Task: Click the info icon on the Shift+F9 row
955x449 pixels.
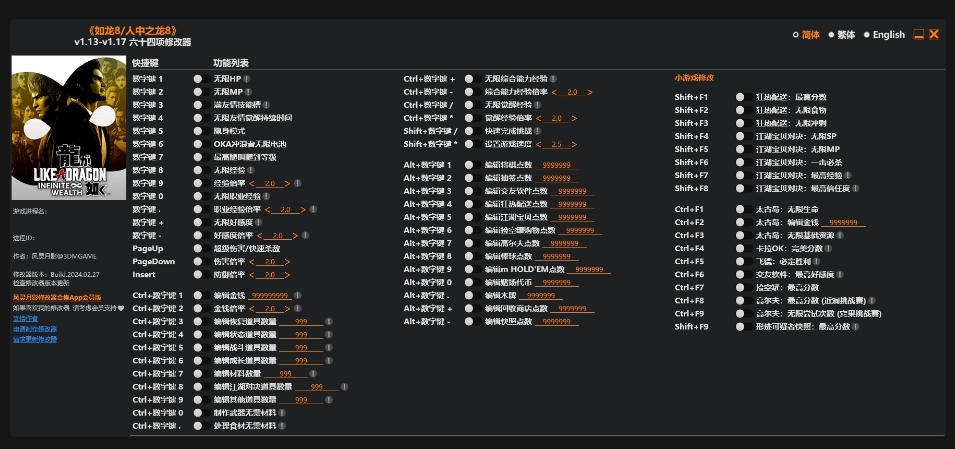Action: click(x=856, y=327)
